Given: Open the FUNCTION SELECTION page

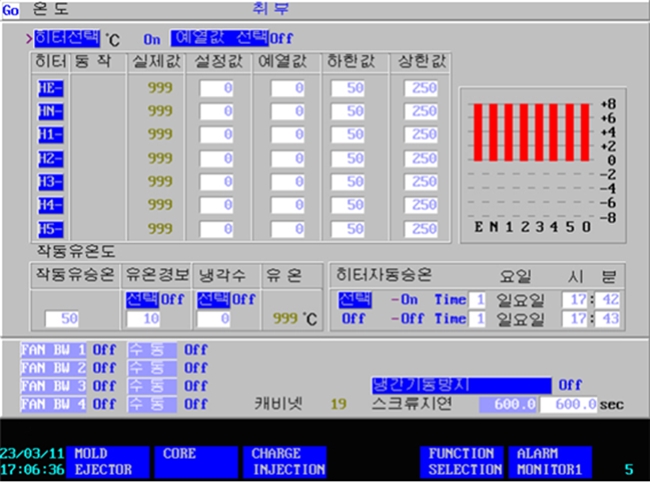Looking at the screenshot, I should 464,461.
